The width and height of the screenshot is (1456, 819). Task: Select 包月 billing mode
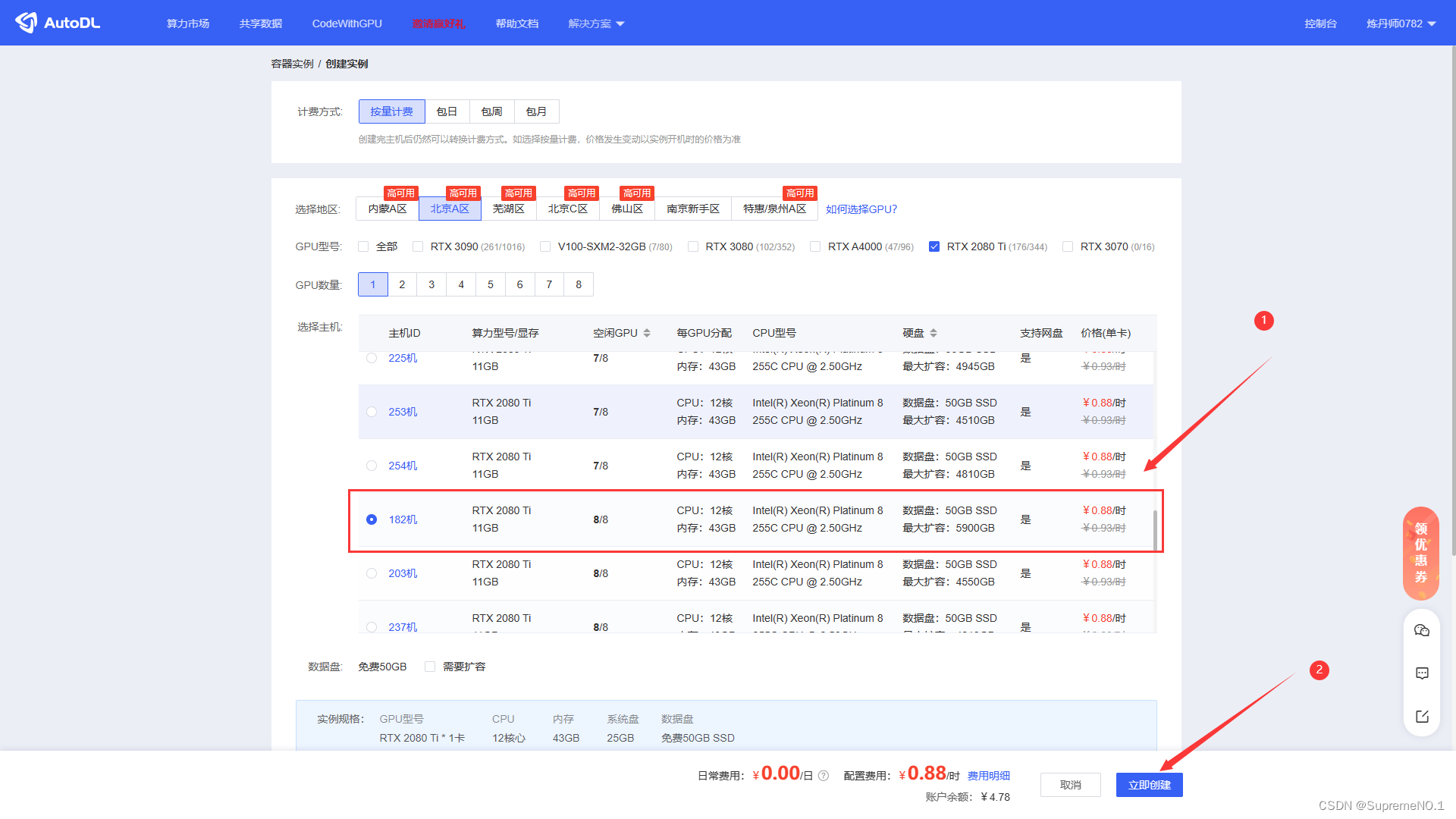coord(537,111)
